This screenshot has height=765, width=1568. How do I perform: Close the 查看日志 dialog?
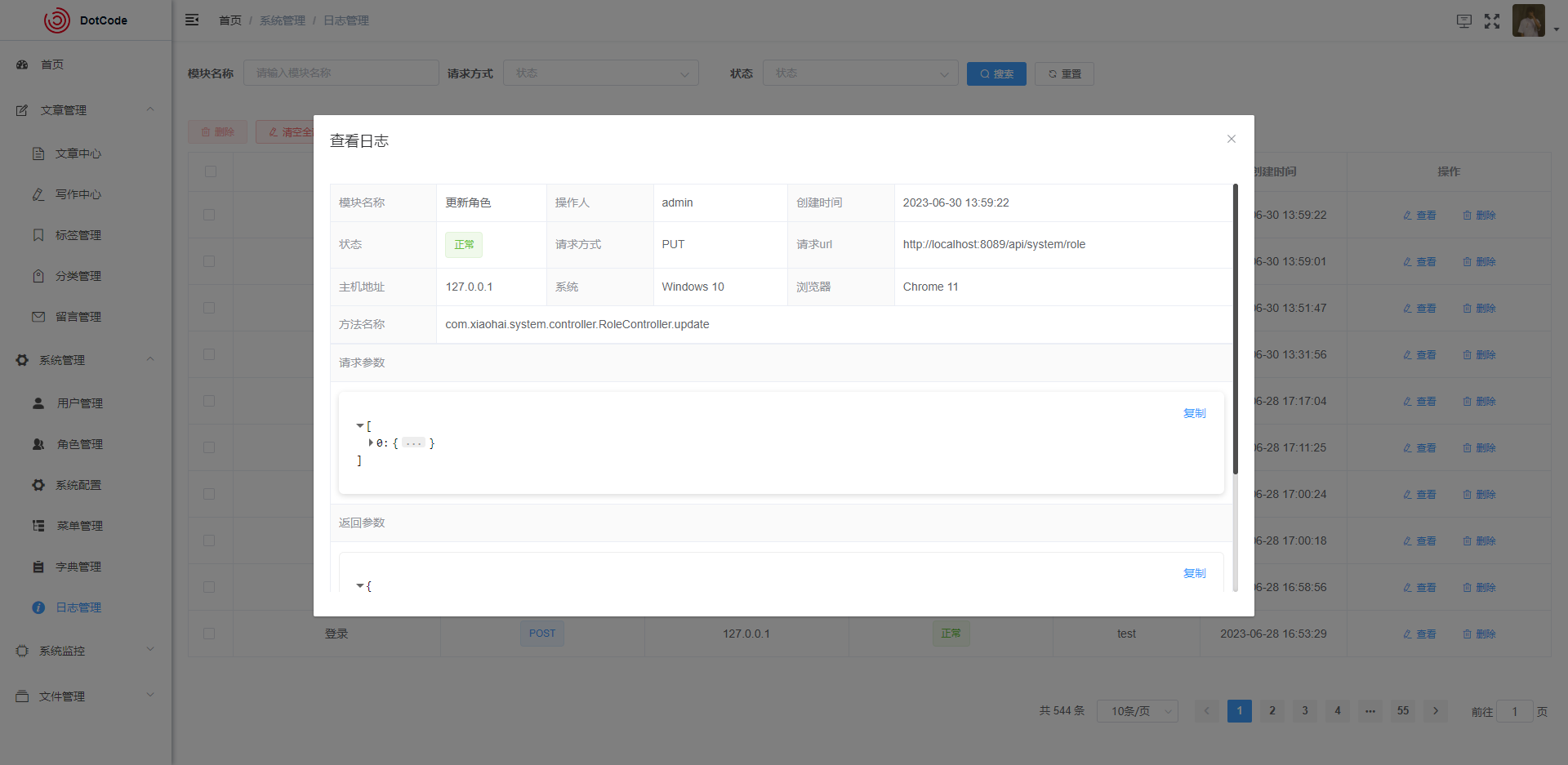1232,139
